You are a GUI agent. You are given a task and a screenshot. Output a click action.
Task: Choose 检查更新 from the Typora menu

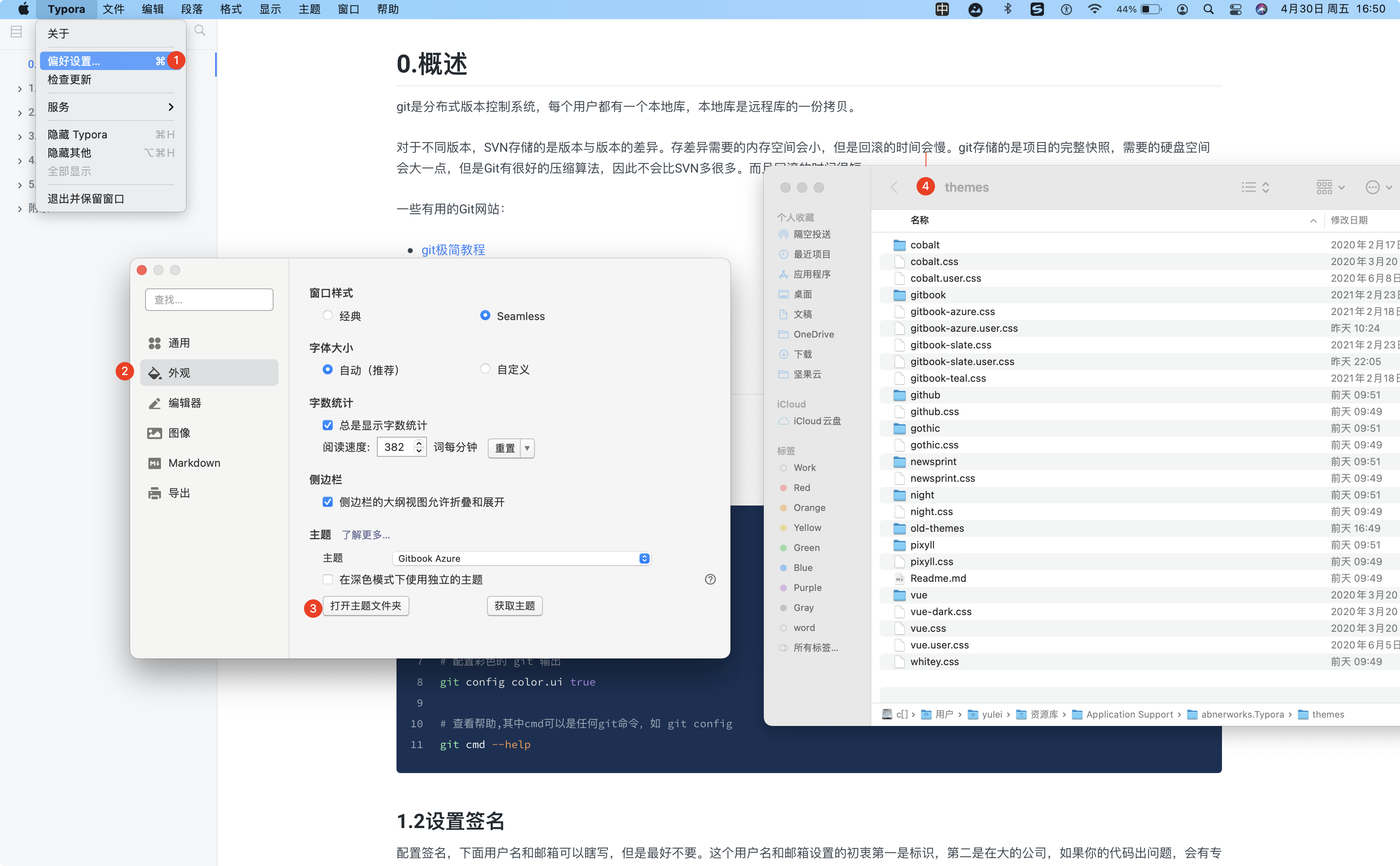[x=70, y=80]
